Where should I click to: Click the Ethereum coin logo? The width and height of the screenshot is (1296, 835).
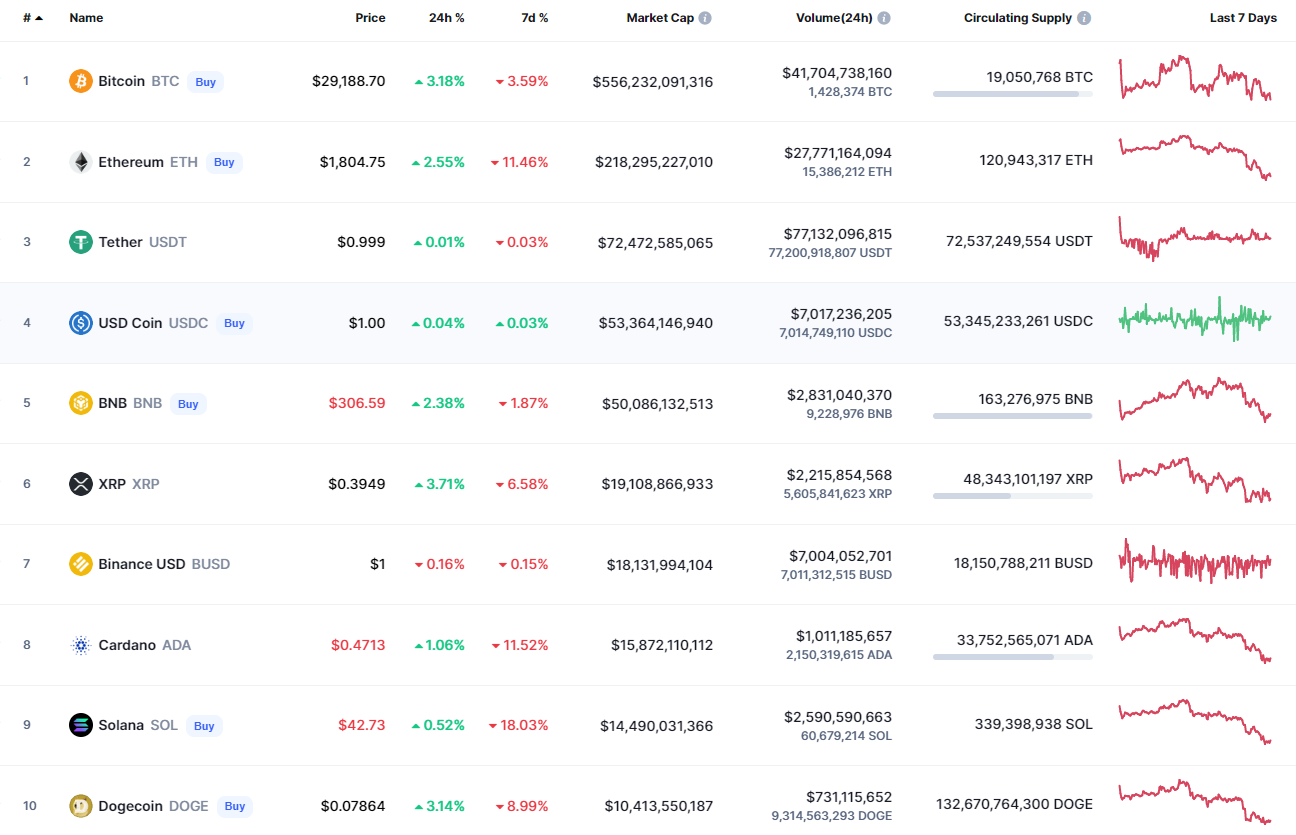tap(81, 162)
